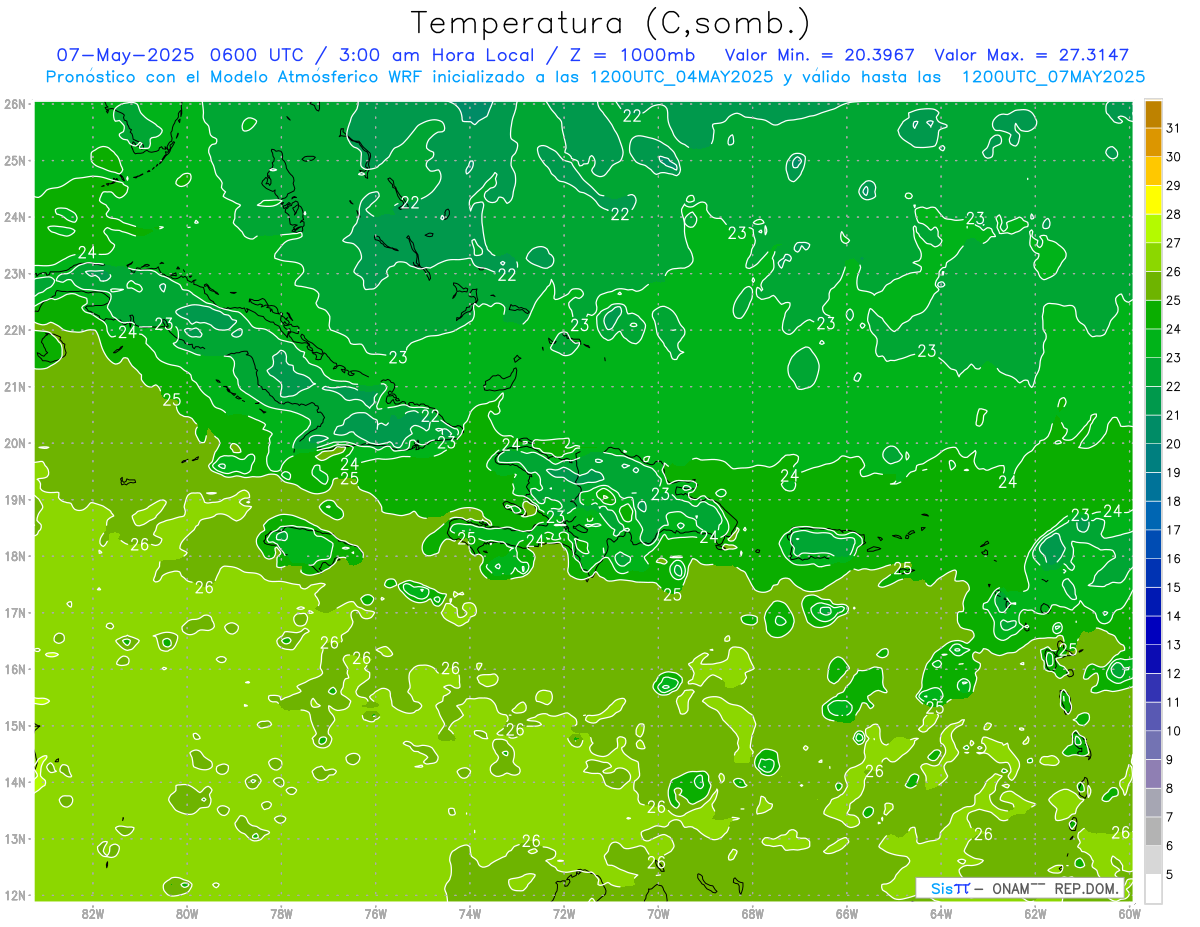Click the "Z = 1000mb" level label
1200x927 pixels.
[x=630, y=55]
